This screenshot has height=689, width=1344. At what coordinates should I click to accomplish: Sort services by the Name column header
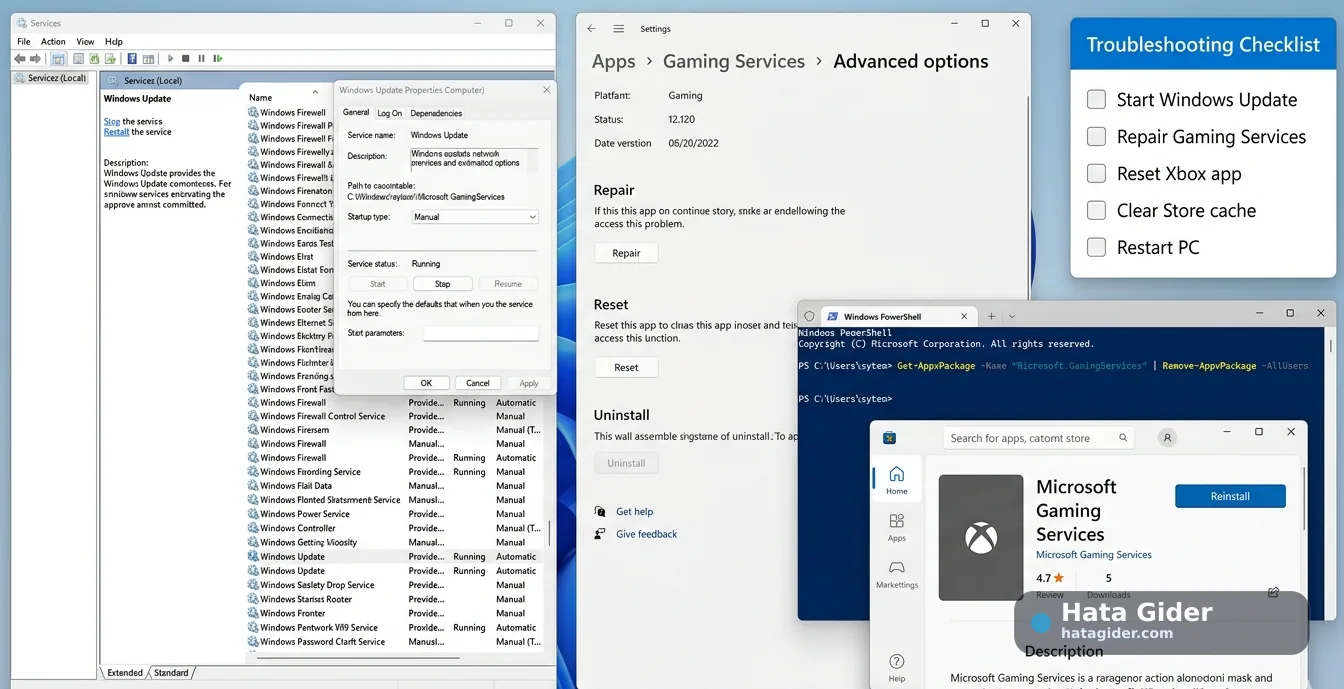261,98
